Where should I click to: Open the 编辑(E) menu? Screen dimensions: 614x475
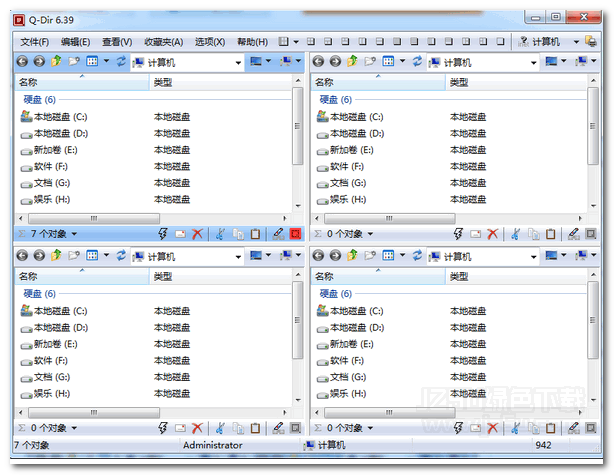point(76,42)
